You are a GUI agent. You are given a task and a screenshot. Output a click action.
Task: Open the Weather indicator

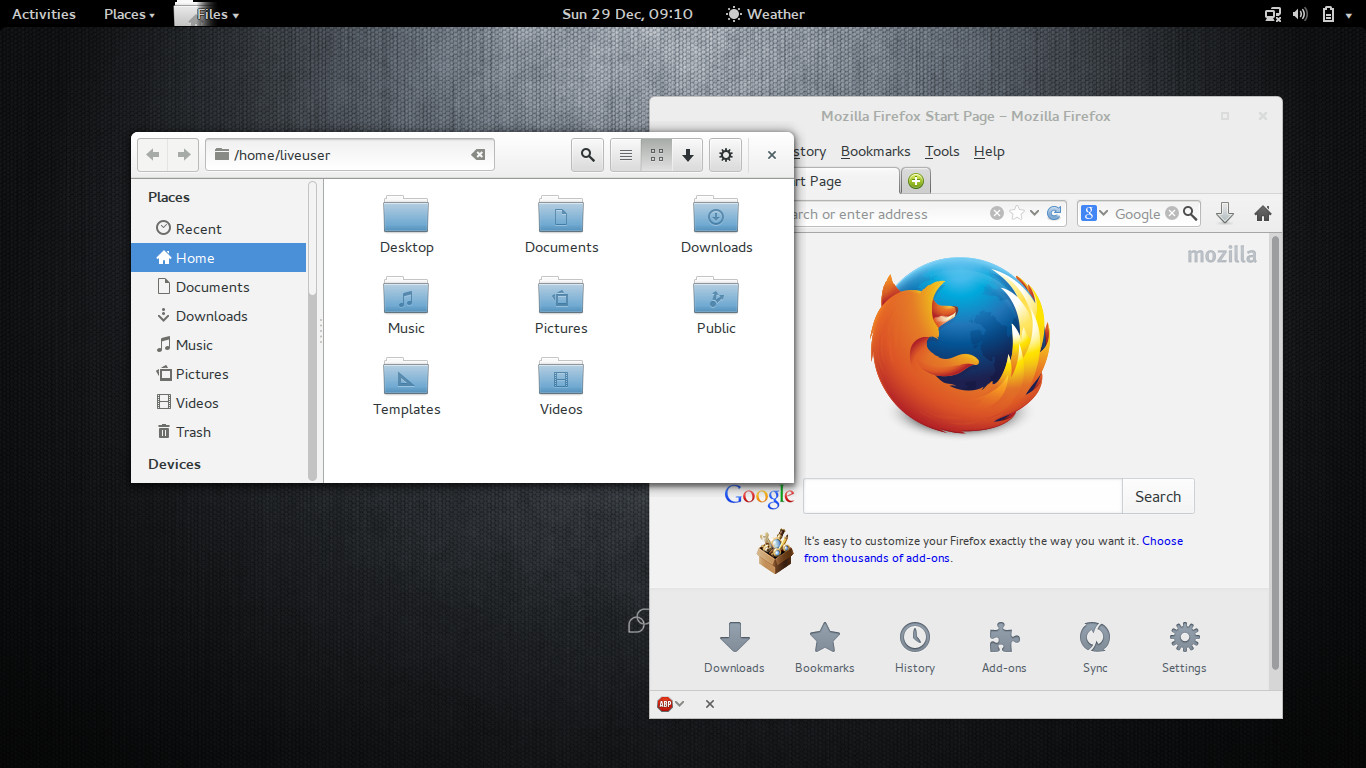pos(765,14)
